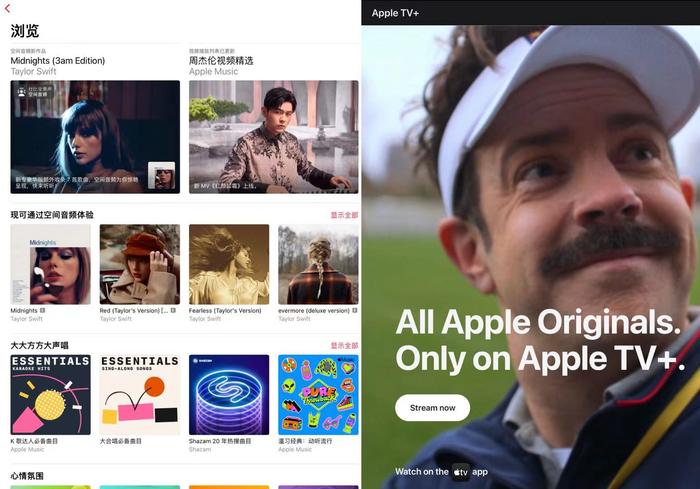
Task: Click 'Apple Music' under 周杰伦视频精选
Action: pyautogui.click(x=213, y=71)
